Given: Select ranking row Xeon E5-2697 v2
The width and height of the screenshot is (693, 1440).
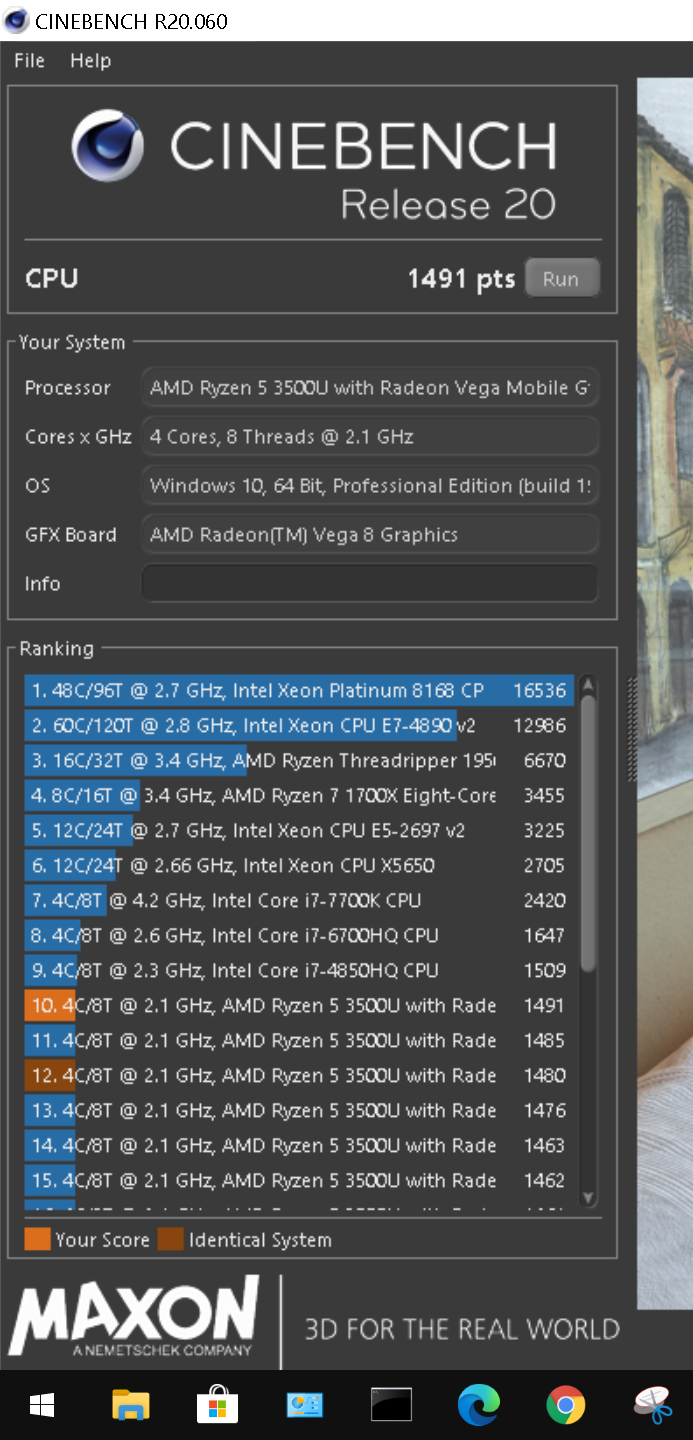Looking at the screenshot, I should coord(299,831).
